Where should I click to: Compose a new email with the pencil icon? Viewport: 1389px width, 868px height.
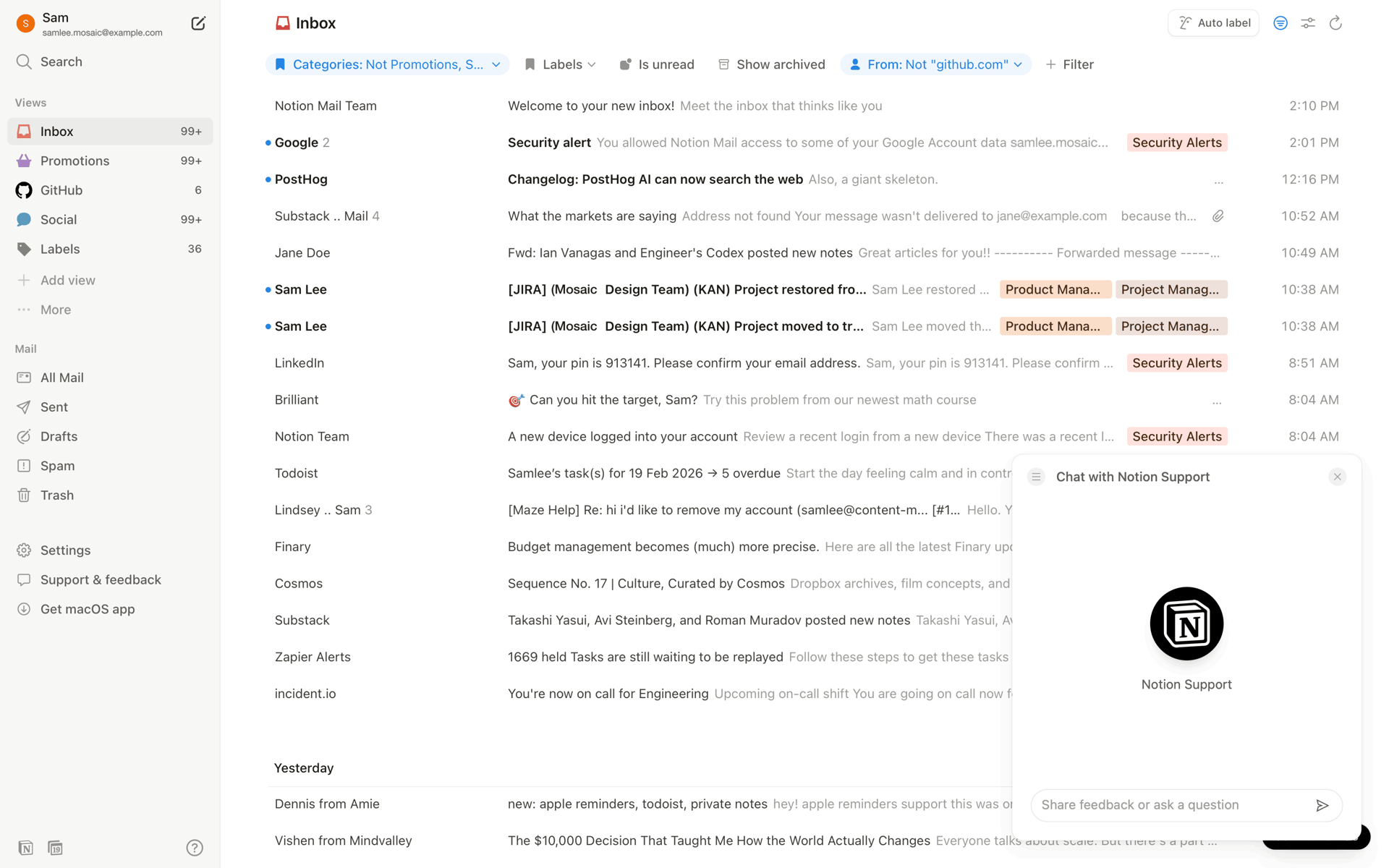tap(197, 24)
